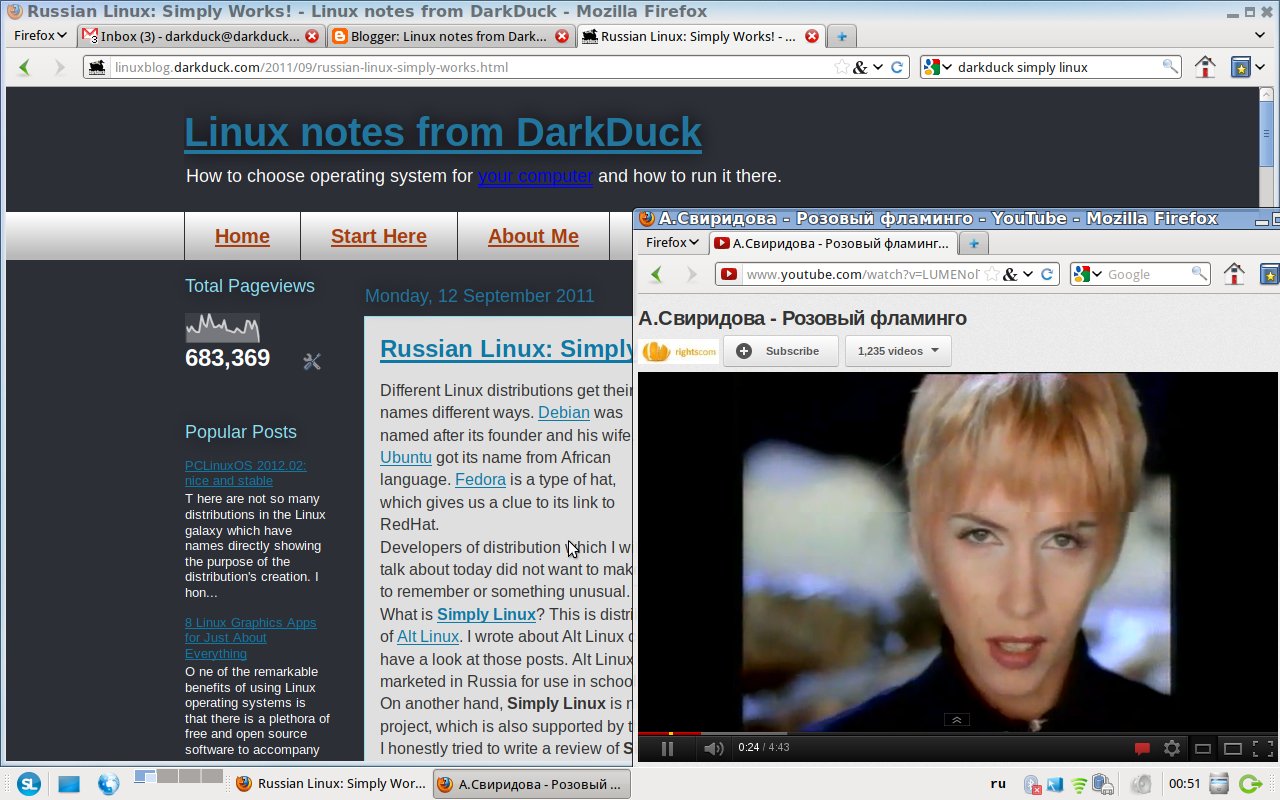Click the Firefox home icon

pyautogui.click(x=1205, y=66)
